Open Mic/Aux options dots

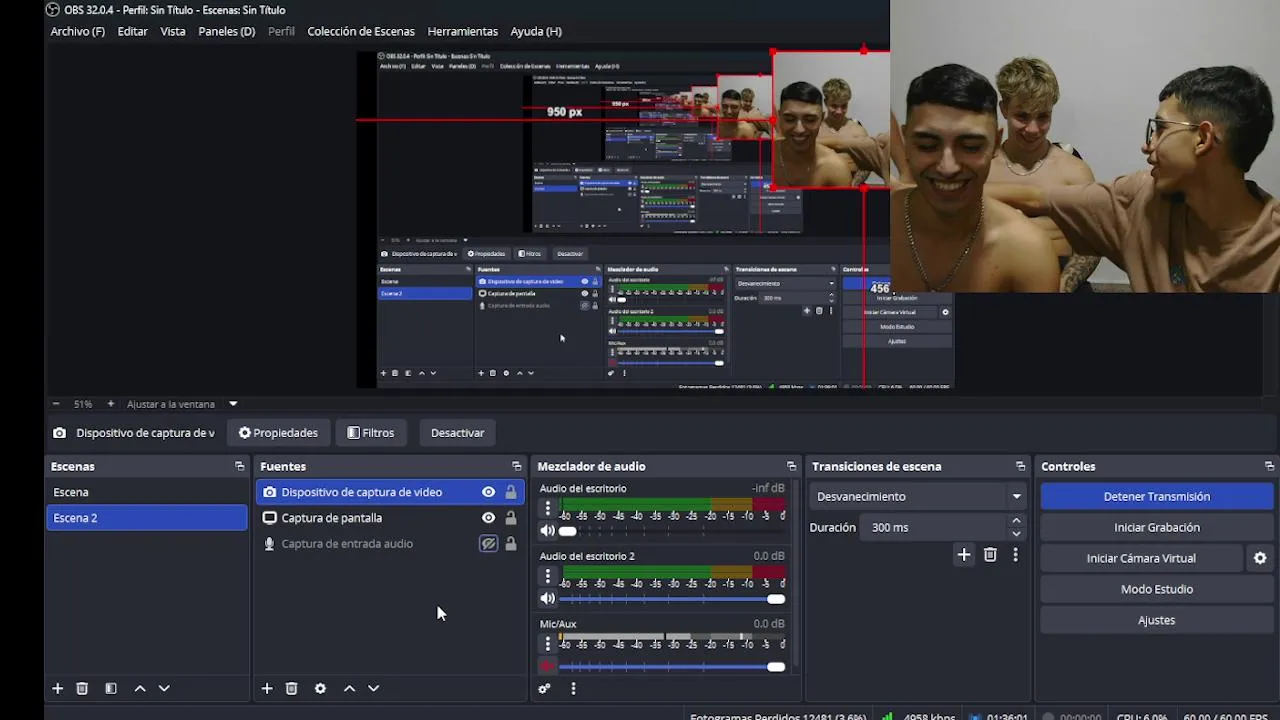coord(547,643)
